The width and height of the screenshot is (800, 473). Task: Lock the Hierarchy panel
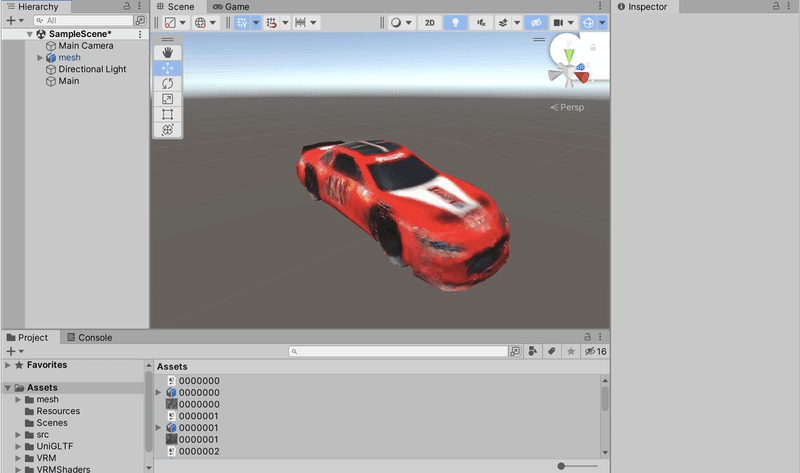click(127, 6)
